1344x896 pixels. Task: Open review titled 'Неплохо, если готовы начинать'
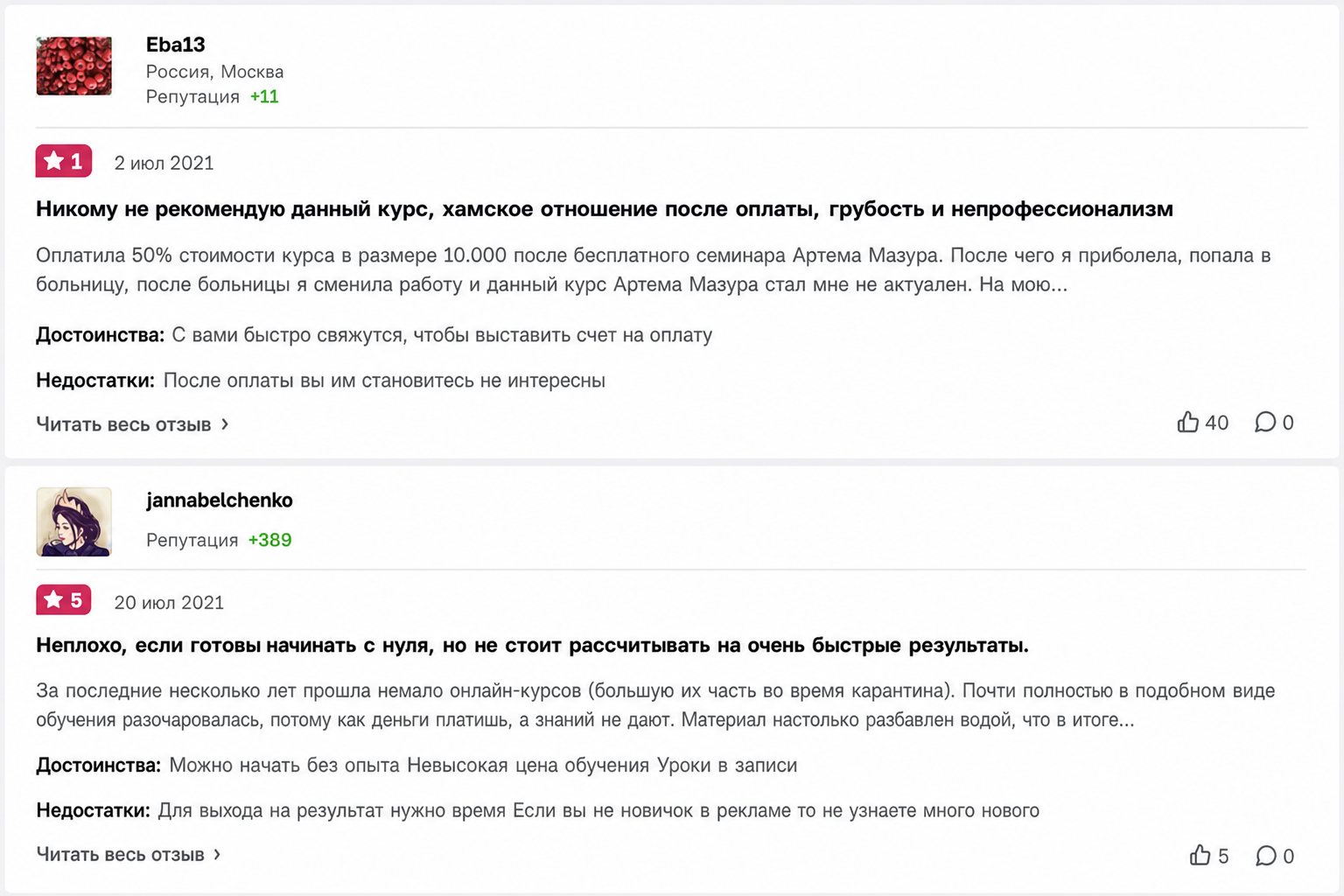click(x=532, y=646)
